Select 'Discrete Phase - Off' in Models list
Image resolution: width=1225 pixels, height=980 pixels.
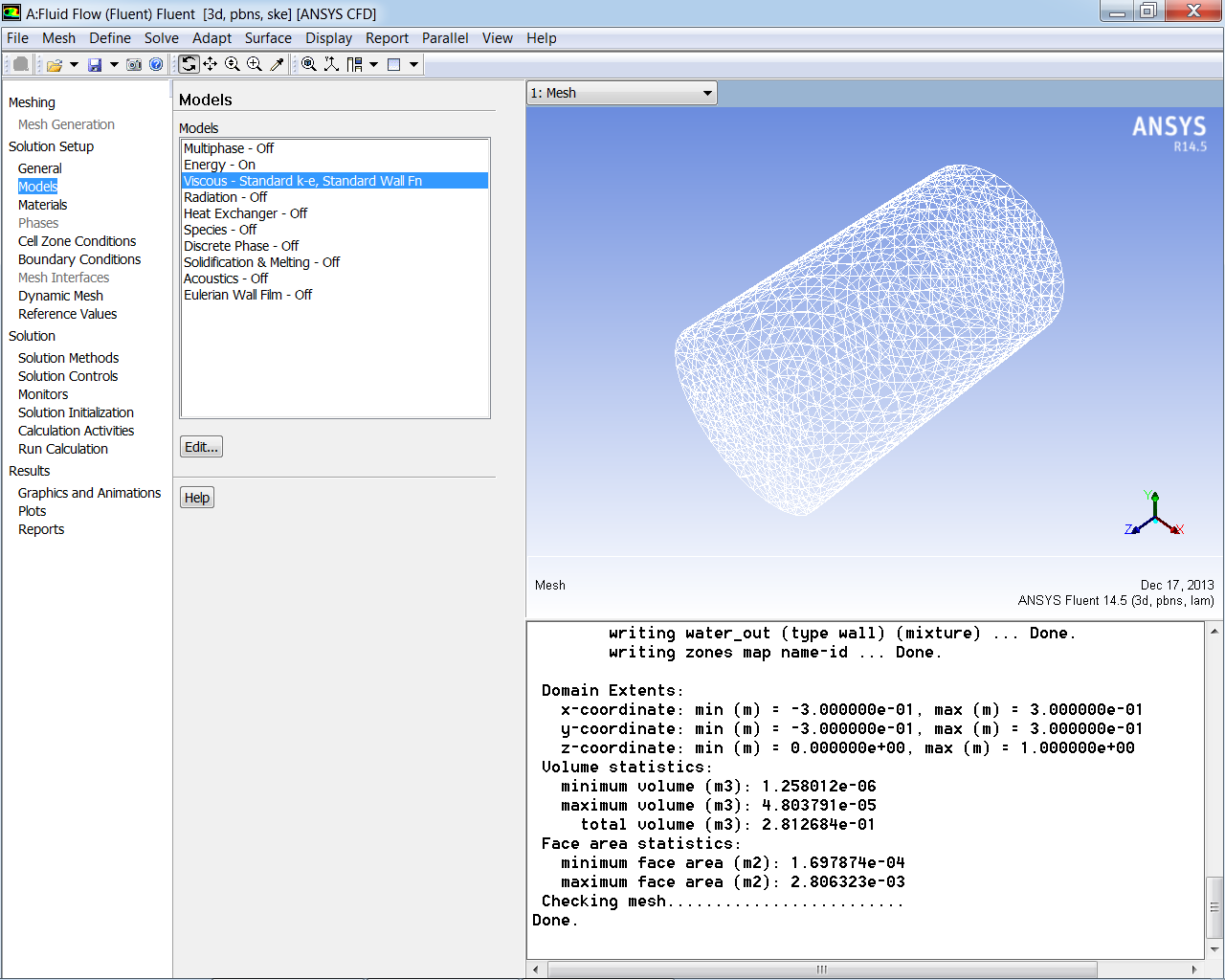335,246
